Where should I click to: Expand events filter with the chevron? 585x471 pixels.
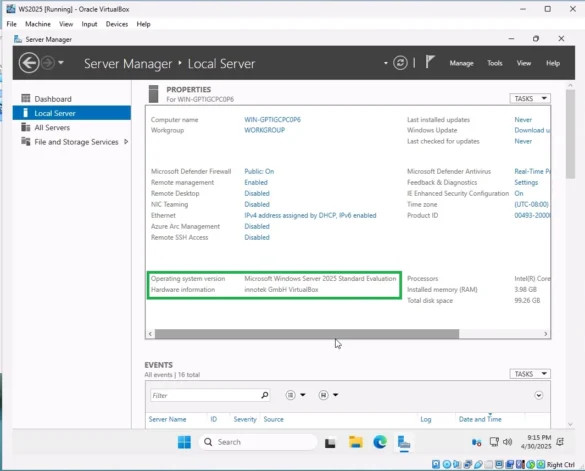[538, 395]
